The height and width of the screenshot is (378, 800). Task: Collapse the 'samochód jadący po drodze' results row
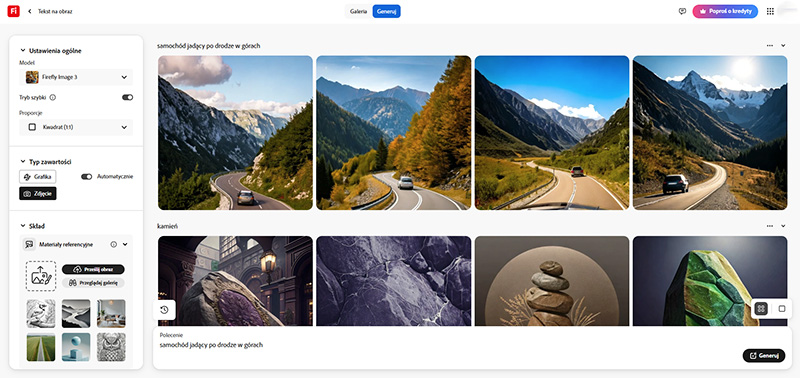click(783, 45)
